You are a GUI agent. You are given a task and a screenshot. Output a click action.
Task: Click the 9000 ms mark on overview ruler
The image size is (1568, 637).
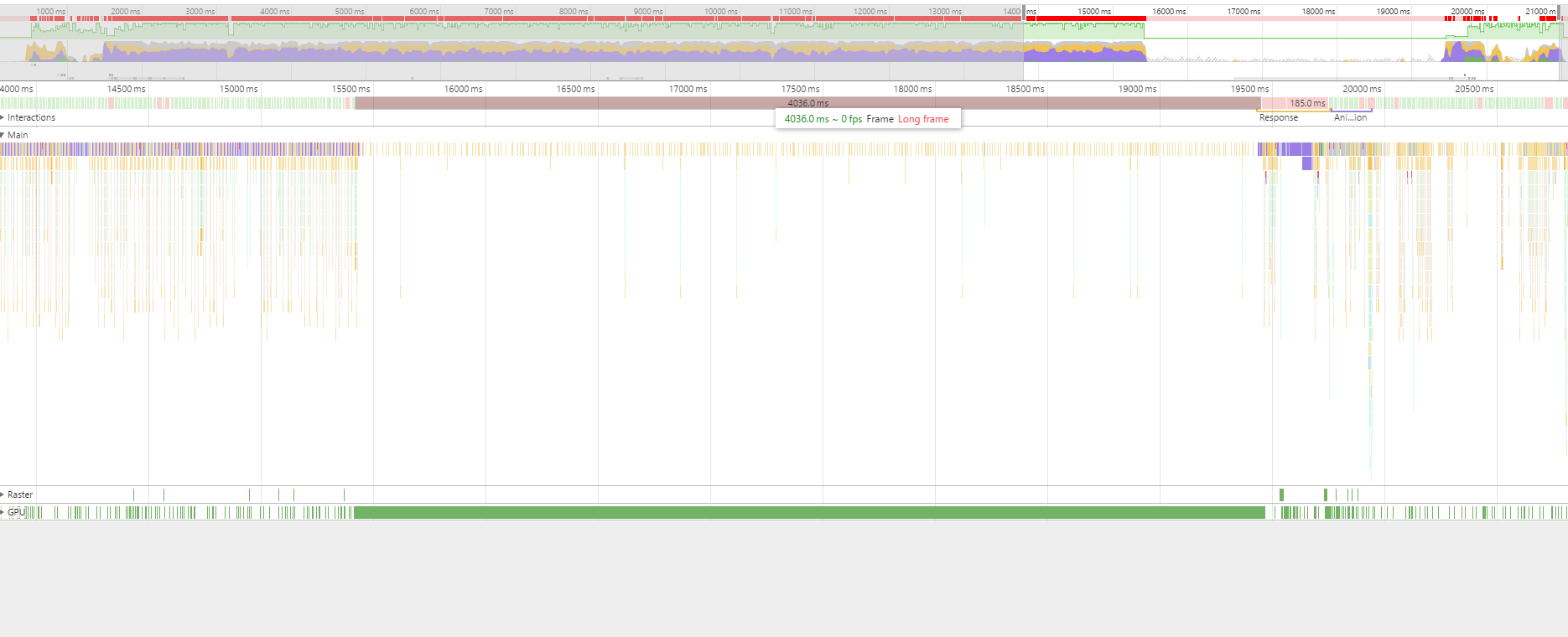648,12
